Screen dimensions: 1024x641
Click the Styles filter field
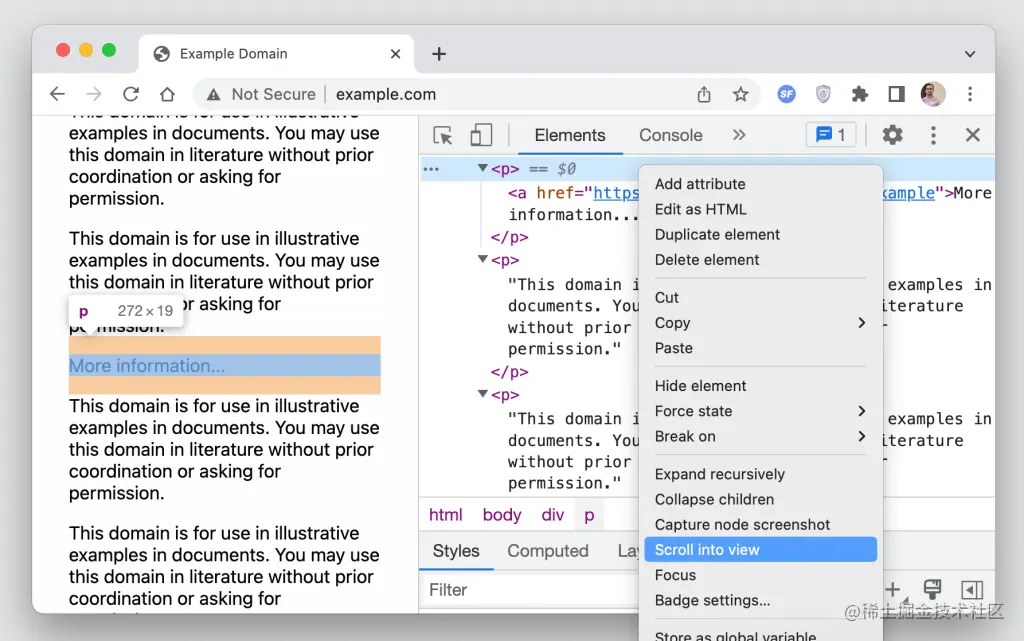coord(530,590)
